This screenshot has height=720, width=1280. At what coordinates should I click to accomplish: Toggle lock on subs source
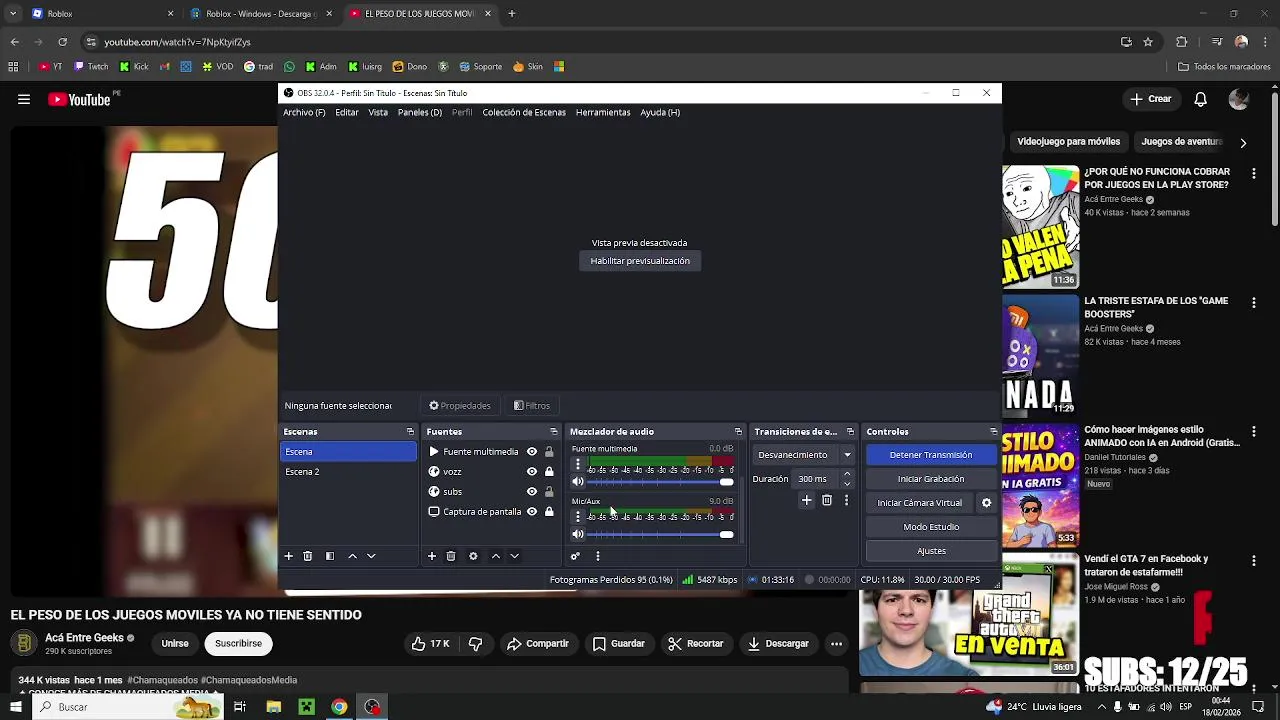549,492
